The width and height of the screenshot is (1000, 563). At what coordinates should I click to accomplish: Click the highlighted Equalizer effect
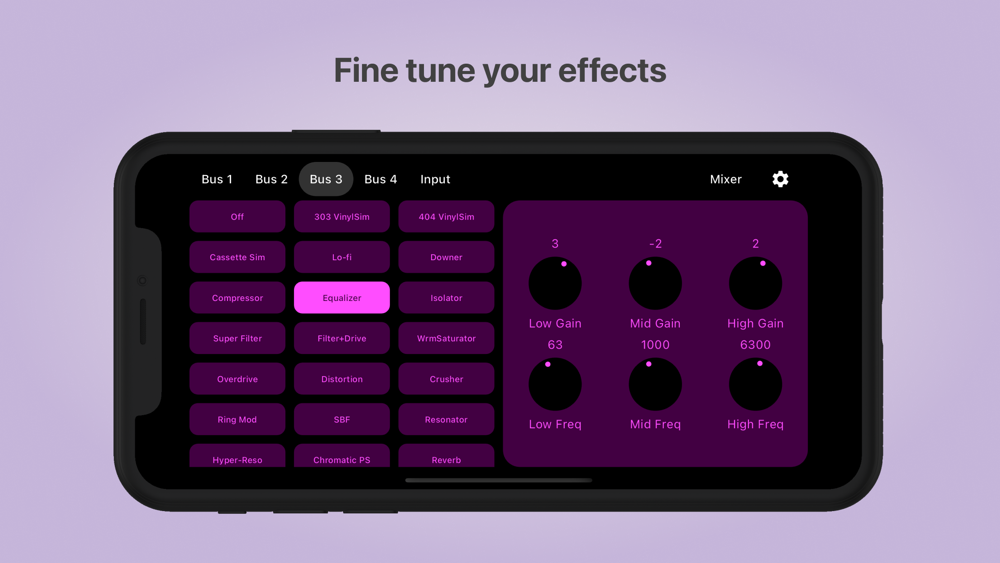click(x=342, y=298)
